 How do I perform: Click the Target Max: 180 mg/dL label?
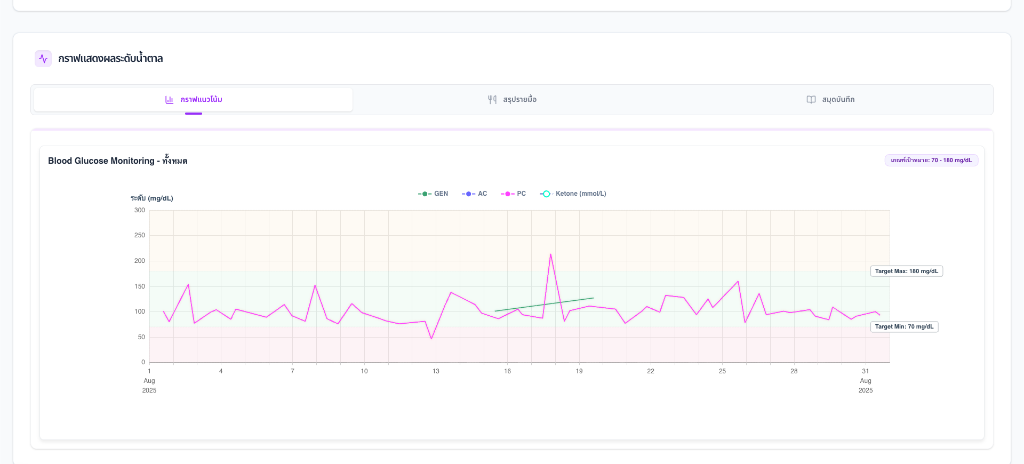(x=906, y=271)
